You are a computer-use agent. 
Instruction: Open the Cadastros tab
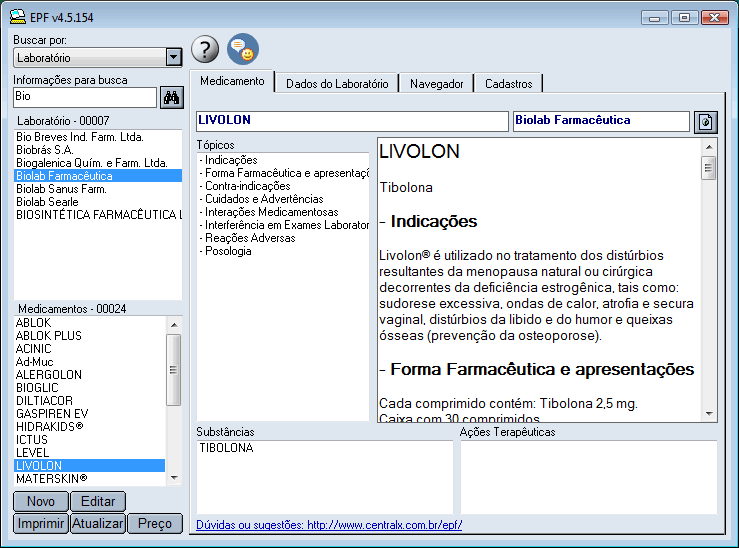click(509, 84)
